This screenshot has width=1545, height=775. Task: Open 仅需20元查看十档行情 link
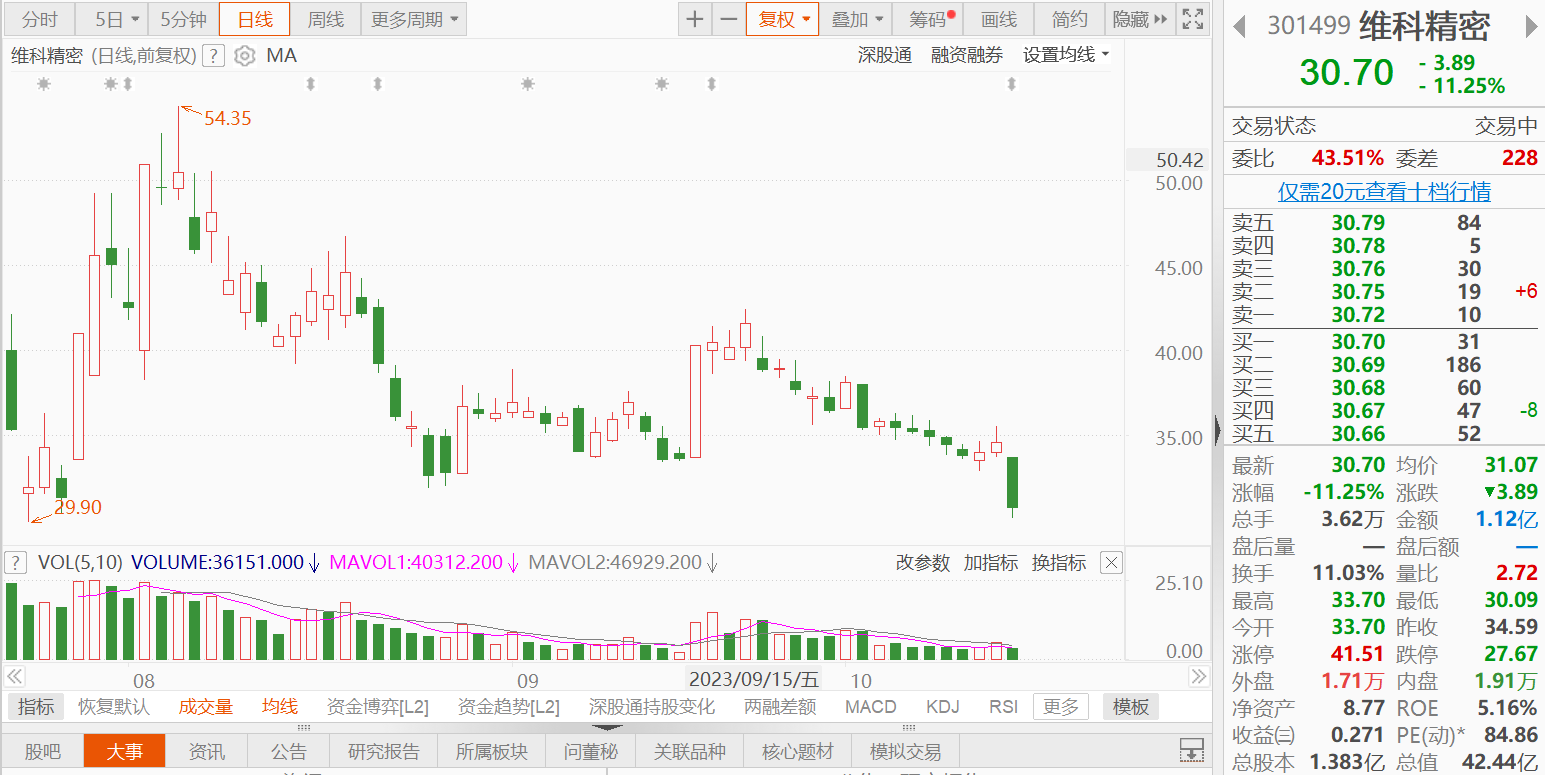(1384, 191)
